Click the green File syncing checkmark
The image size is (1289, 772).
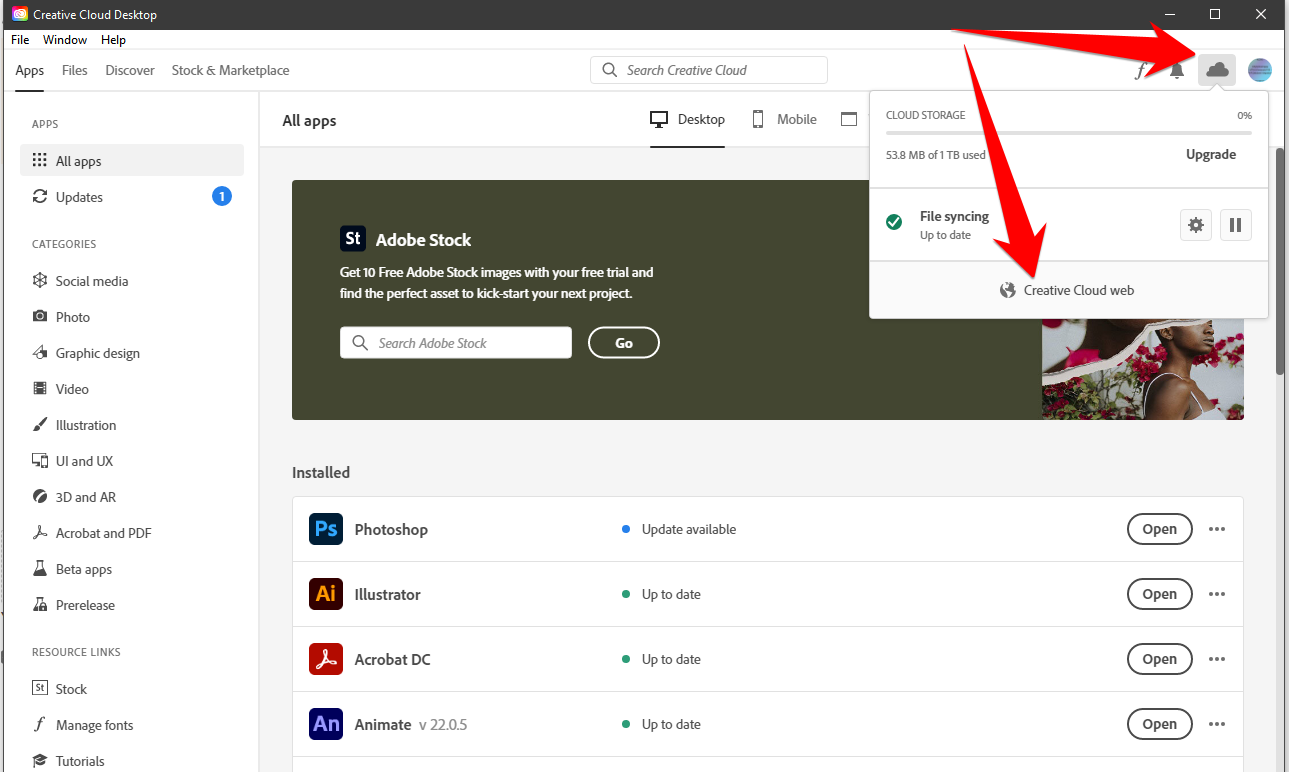tap(894, 222)
